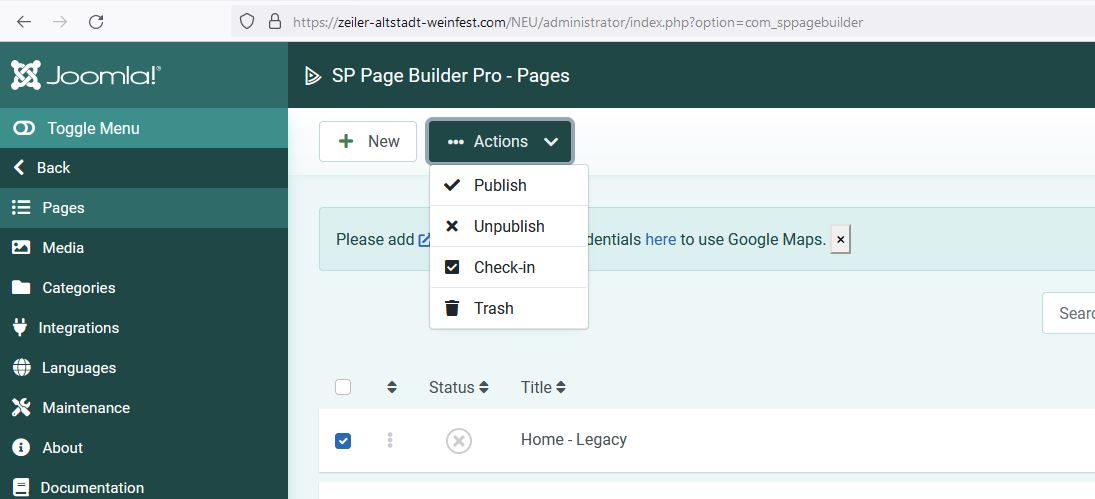
Task: Click the ordering sort arrows column header
Action: (x=391, y=387)
